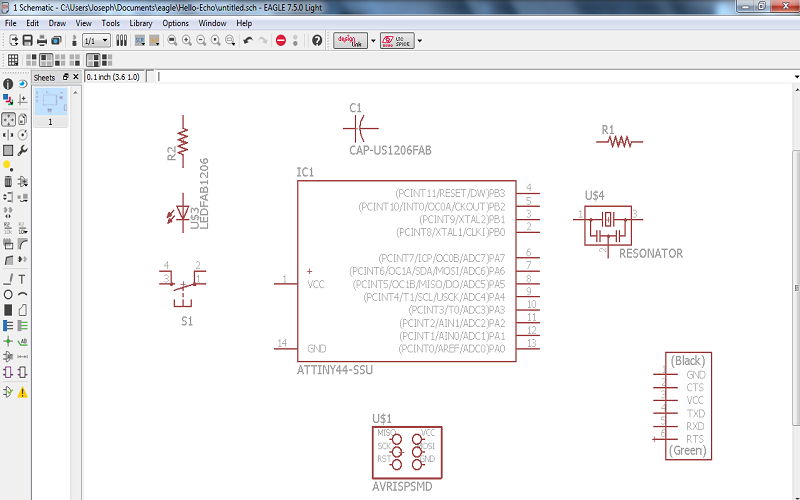The width and height of the screenshot is (800, 500).
Task: Select the Name tool (R2 10k)
Action: (8, 228)
